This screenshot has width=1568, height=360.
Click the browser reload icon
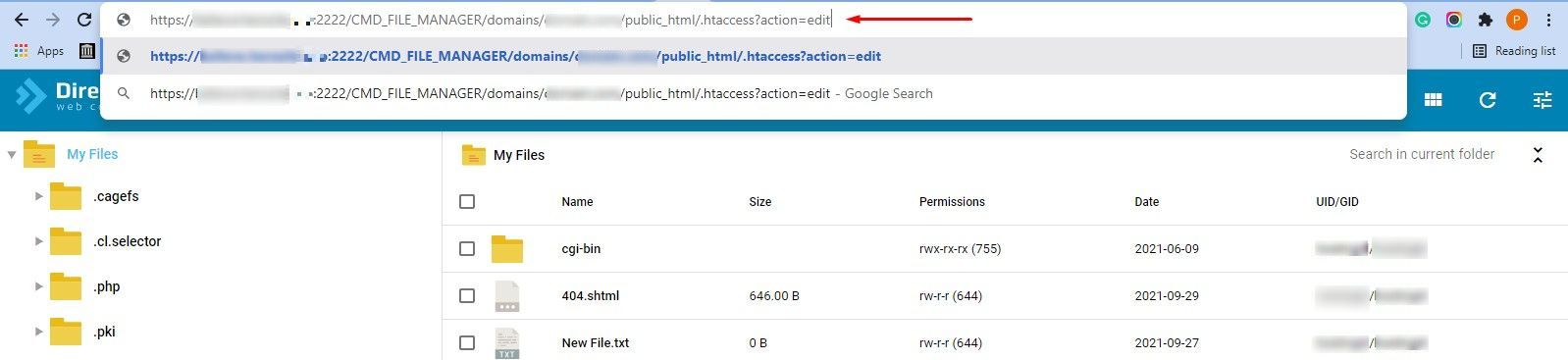click(84, 20)
